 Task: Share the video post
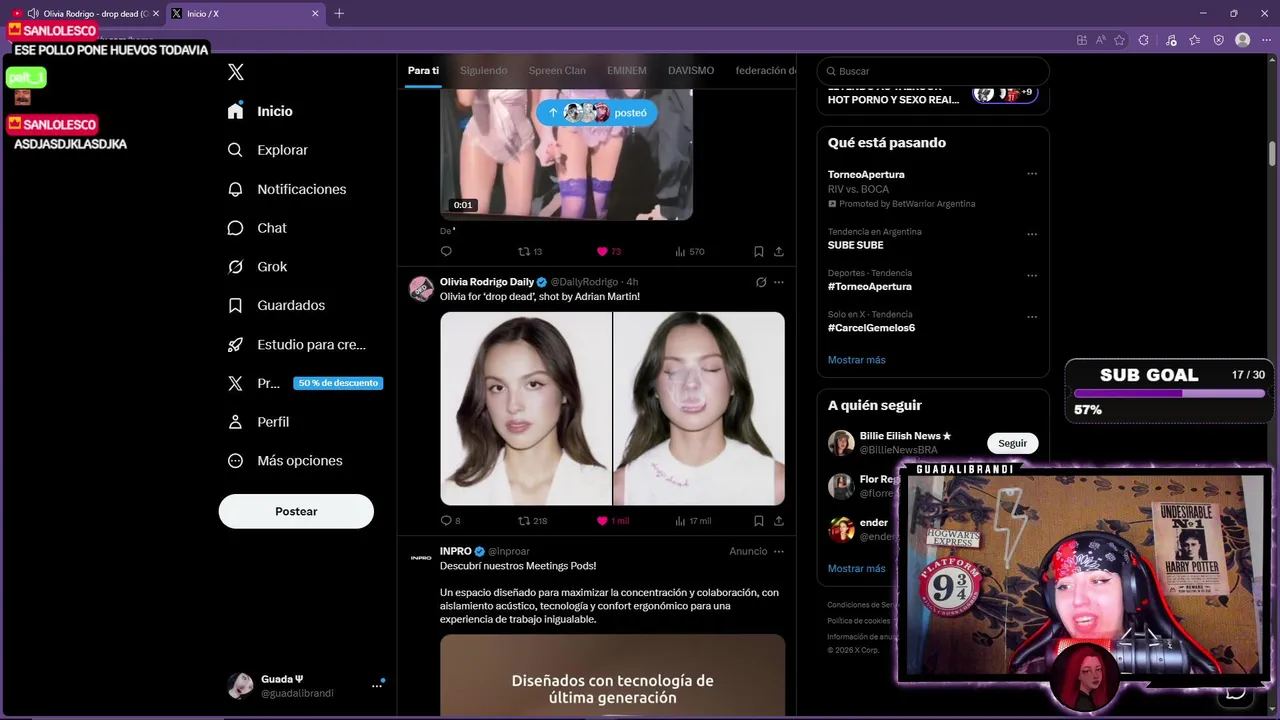779,252
